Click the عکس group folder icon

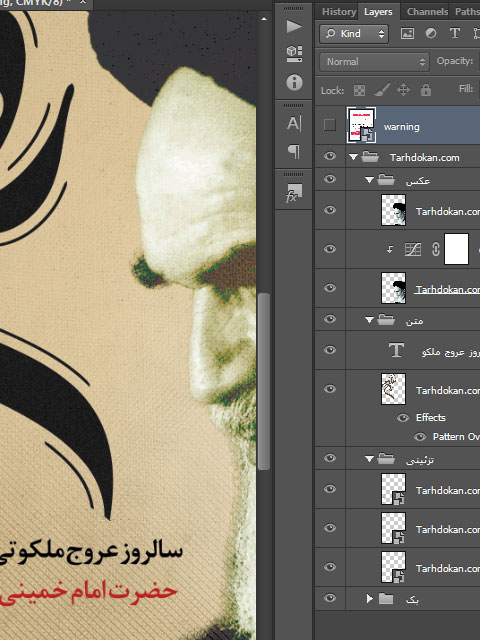pyautogui.click(x=386, y=180)
